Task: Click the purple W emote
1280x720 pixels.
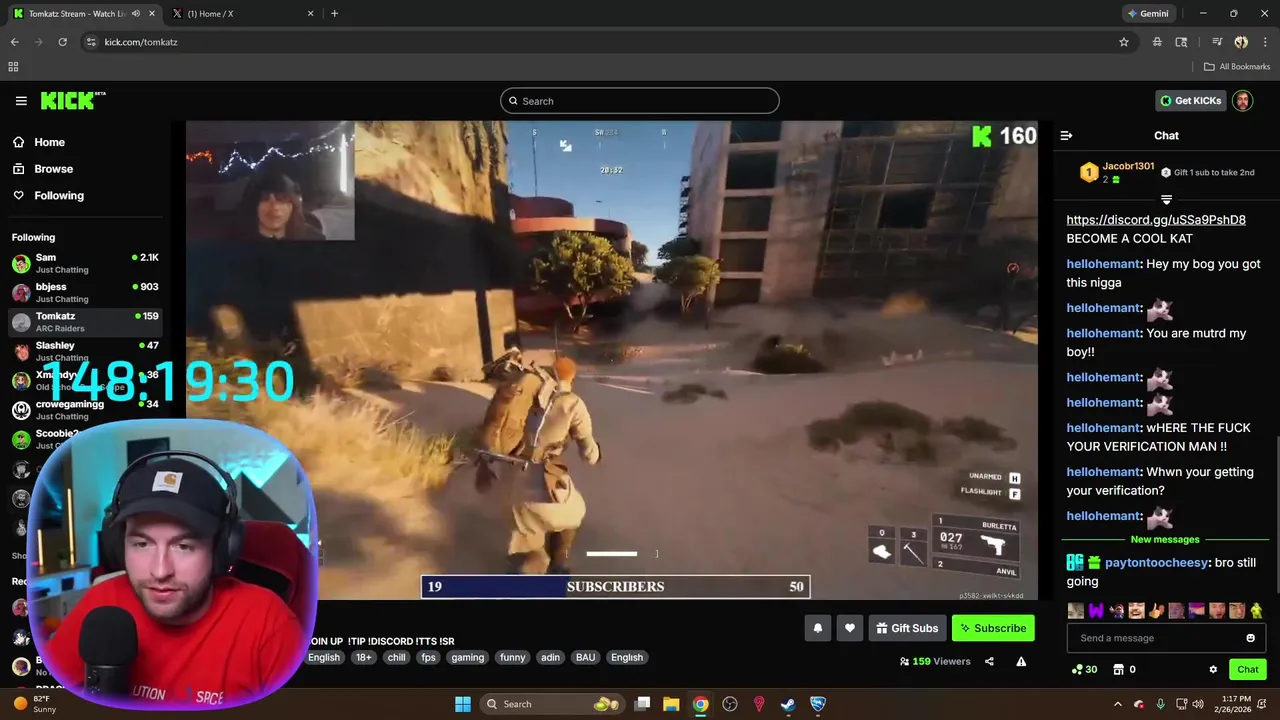Action: click(1096, 611)
